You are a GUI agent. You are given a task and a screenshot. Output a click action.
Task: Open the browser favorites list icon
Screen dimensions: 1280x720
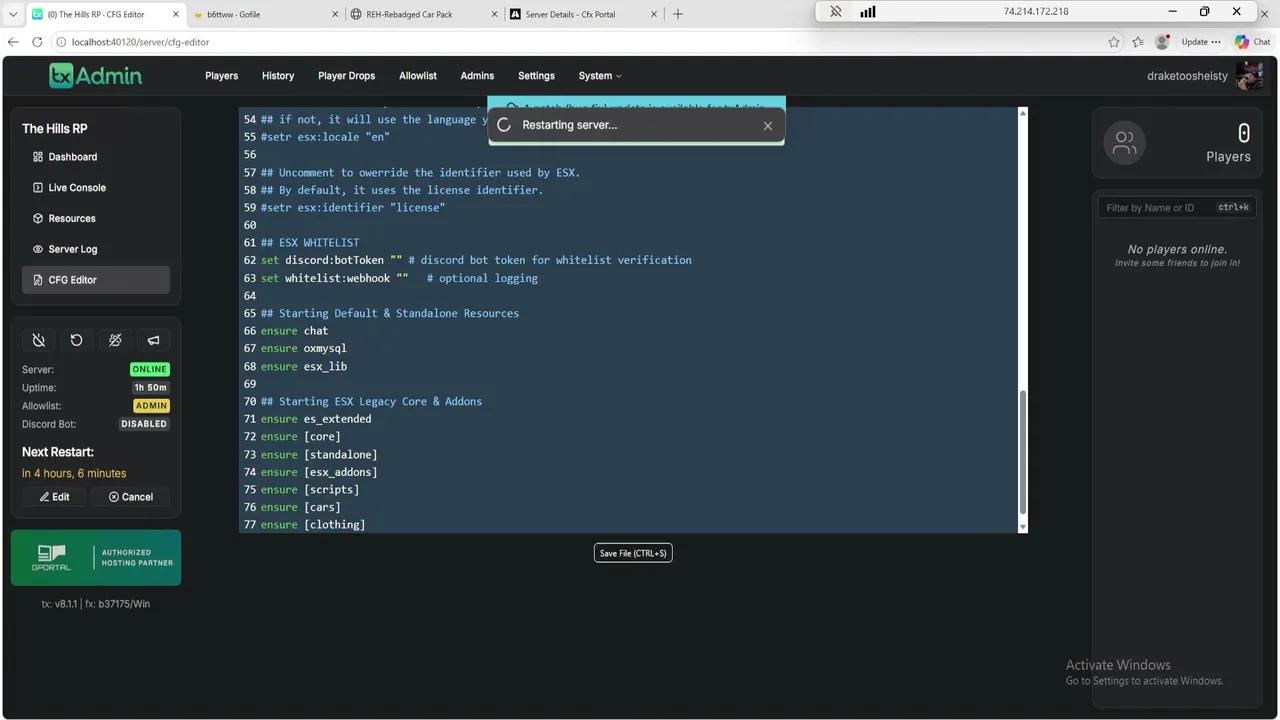pos(1138,42)
